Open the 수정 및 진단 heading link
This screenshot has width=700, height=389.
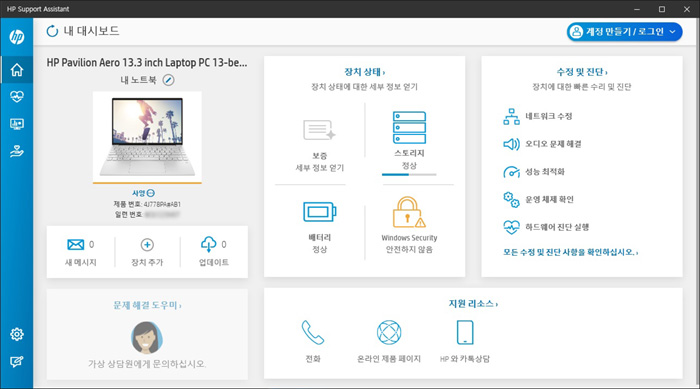582,72
